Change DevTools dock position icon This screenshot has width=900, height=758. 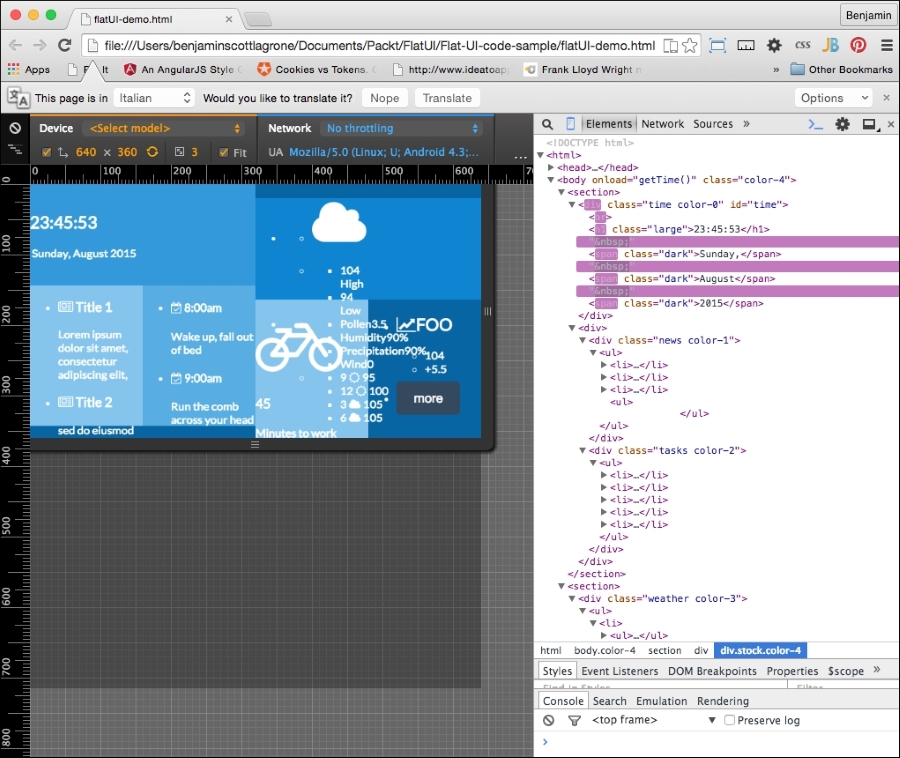coord(868,124)
